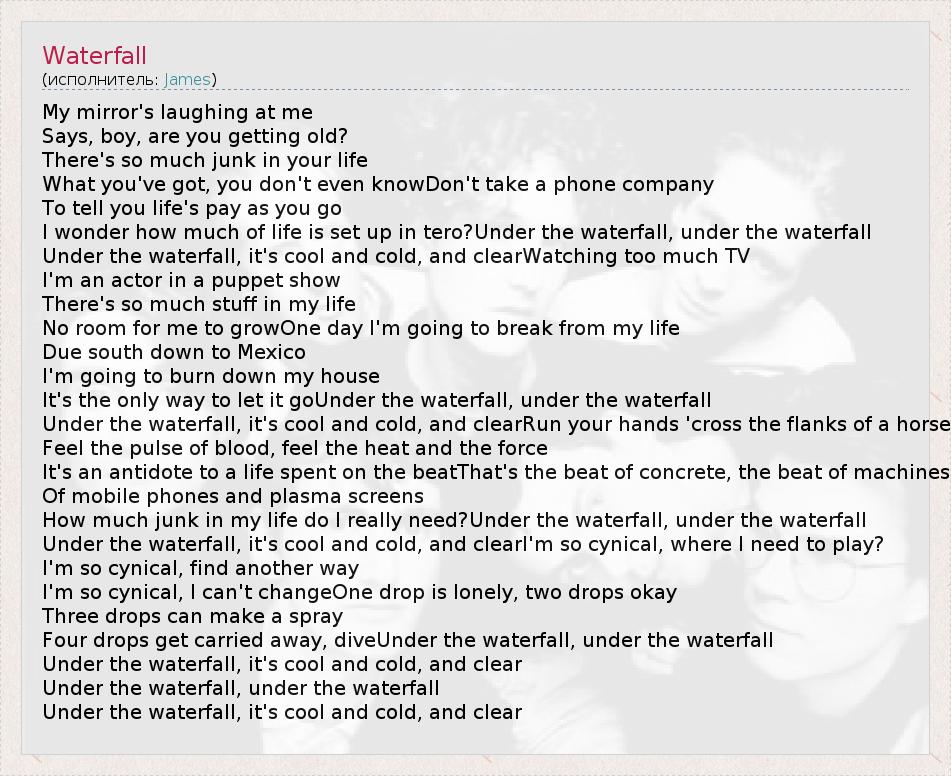
Task: Click the Waterfall song title
Action: pos(95,55)
